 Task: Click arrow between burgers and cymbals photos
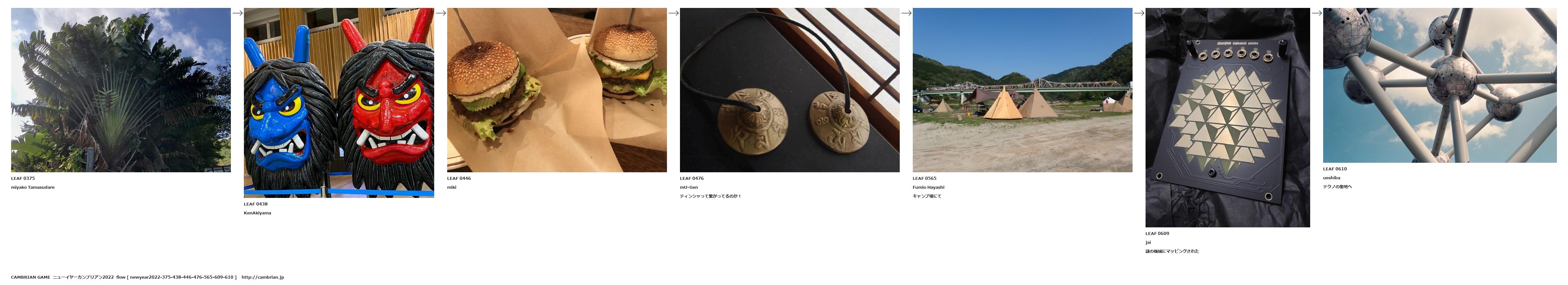673,13
